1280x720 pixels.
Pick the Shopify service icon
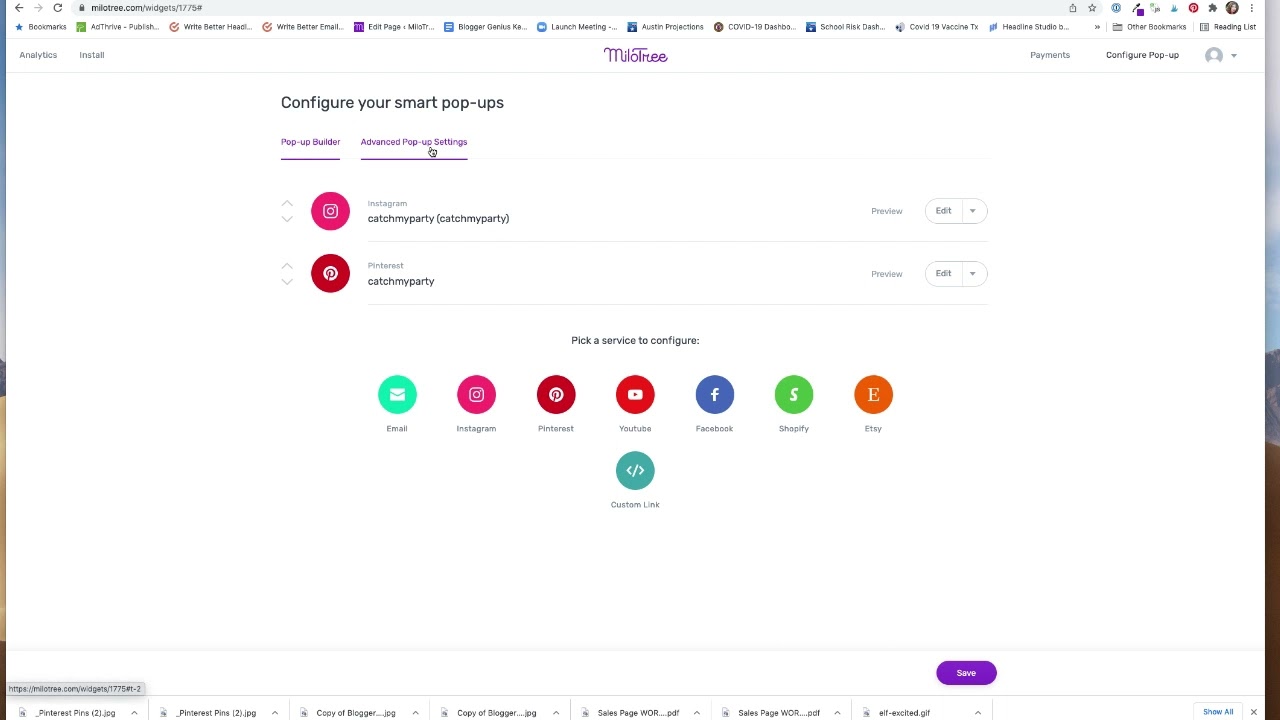(x=794, y=394)
